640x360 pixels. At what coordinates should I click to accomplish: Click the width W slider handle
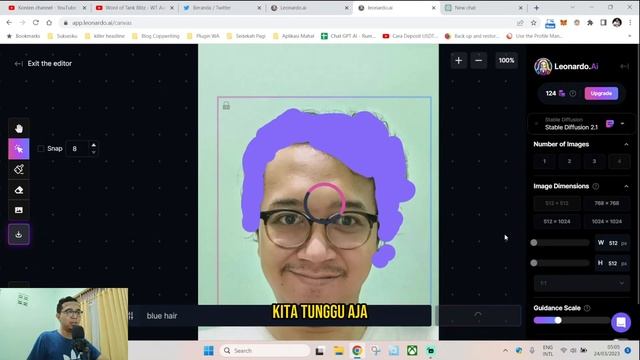point(534,242)
